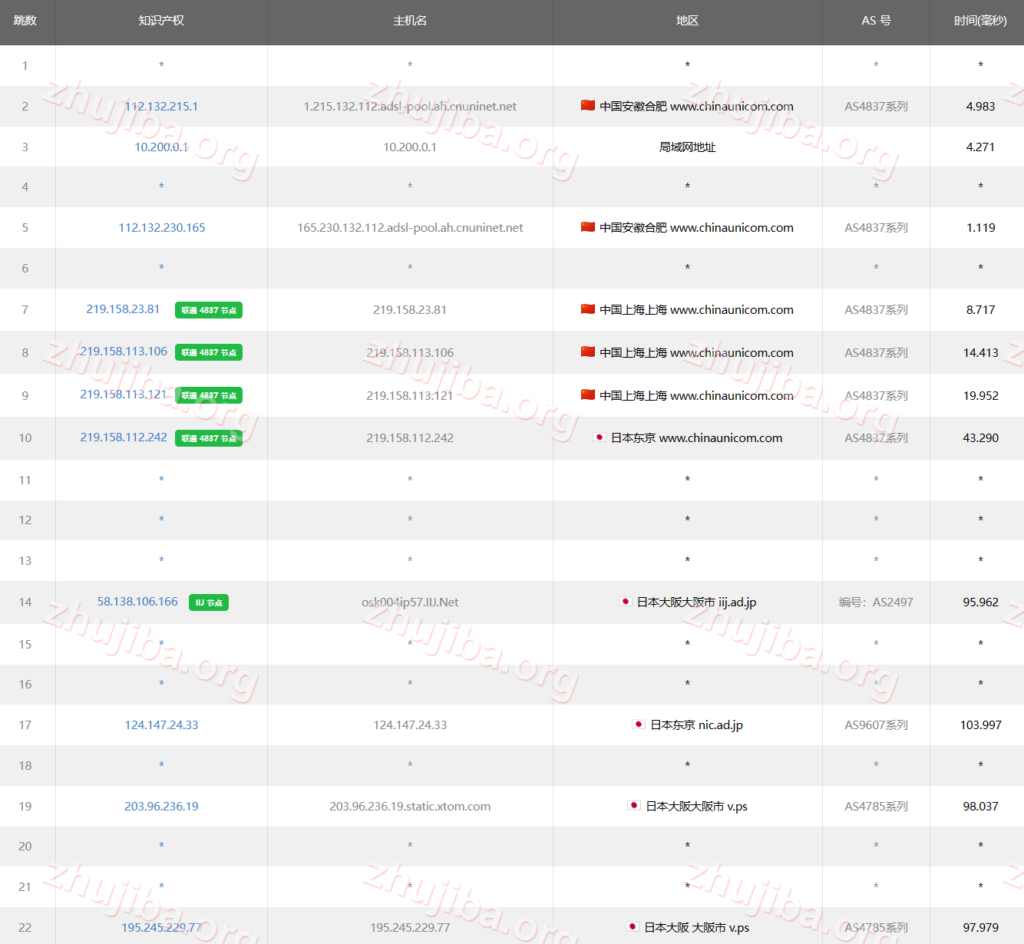Open the IP link 58.138.106.166

click(x=137, y=602)
